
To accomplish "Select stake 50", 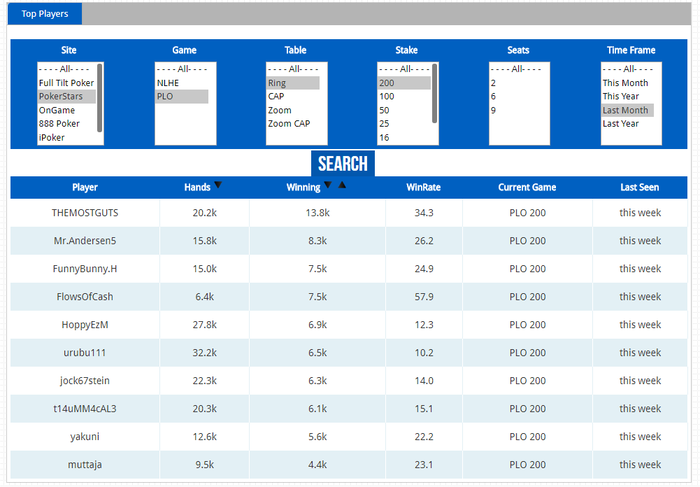I will coord(404,110).
